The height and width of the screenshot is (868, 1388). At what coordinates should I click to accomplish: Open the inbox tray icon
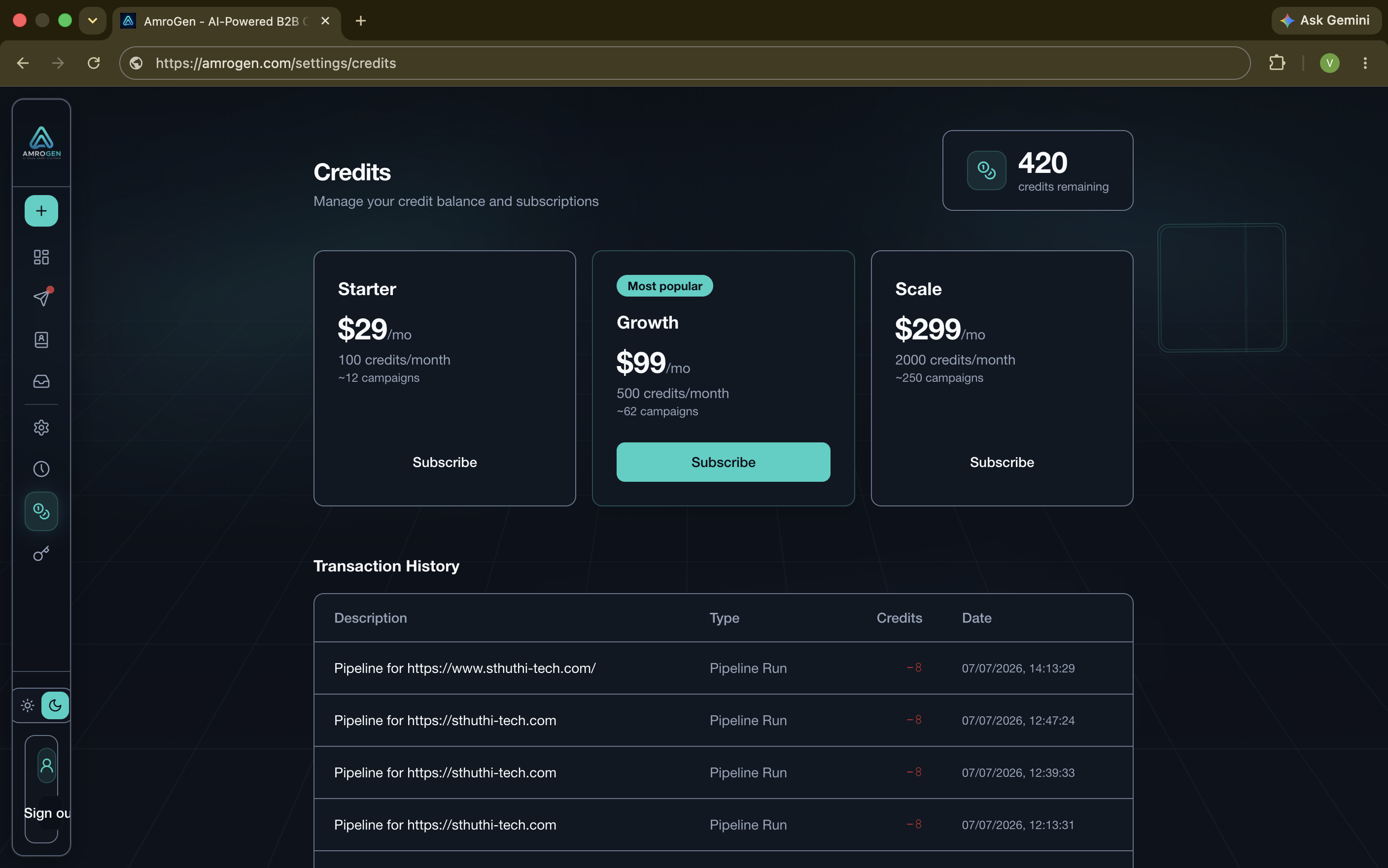click(x=41, y=381)
